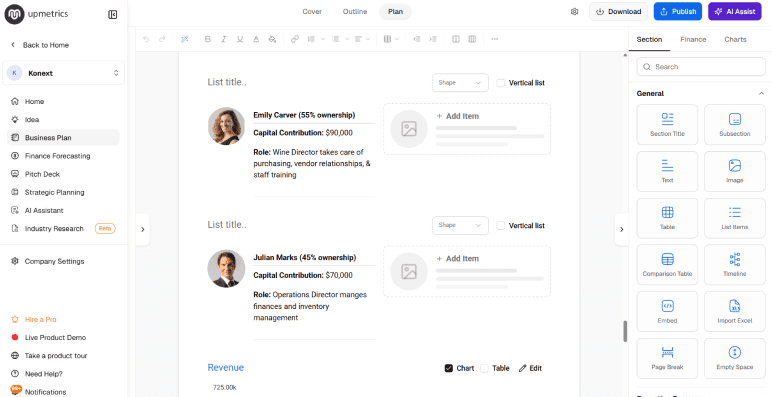Collapse right panel with chevron arrow
Viewport: 772px width, 397px height.
(621, 229)
